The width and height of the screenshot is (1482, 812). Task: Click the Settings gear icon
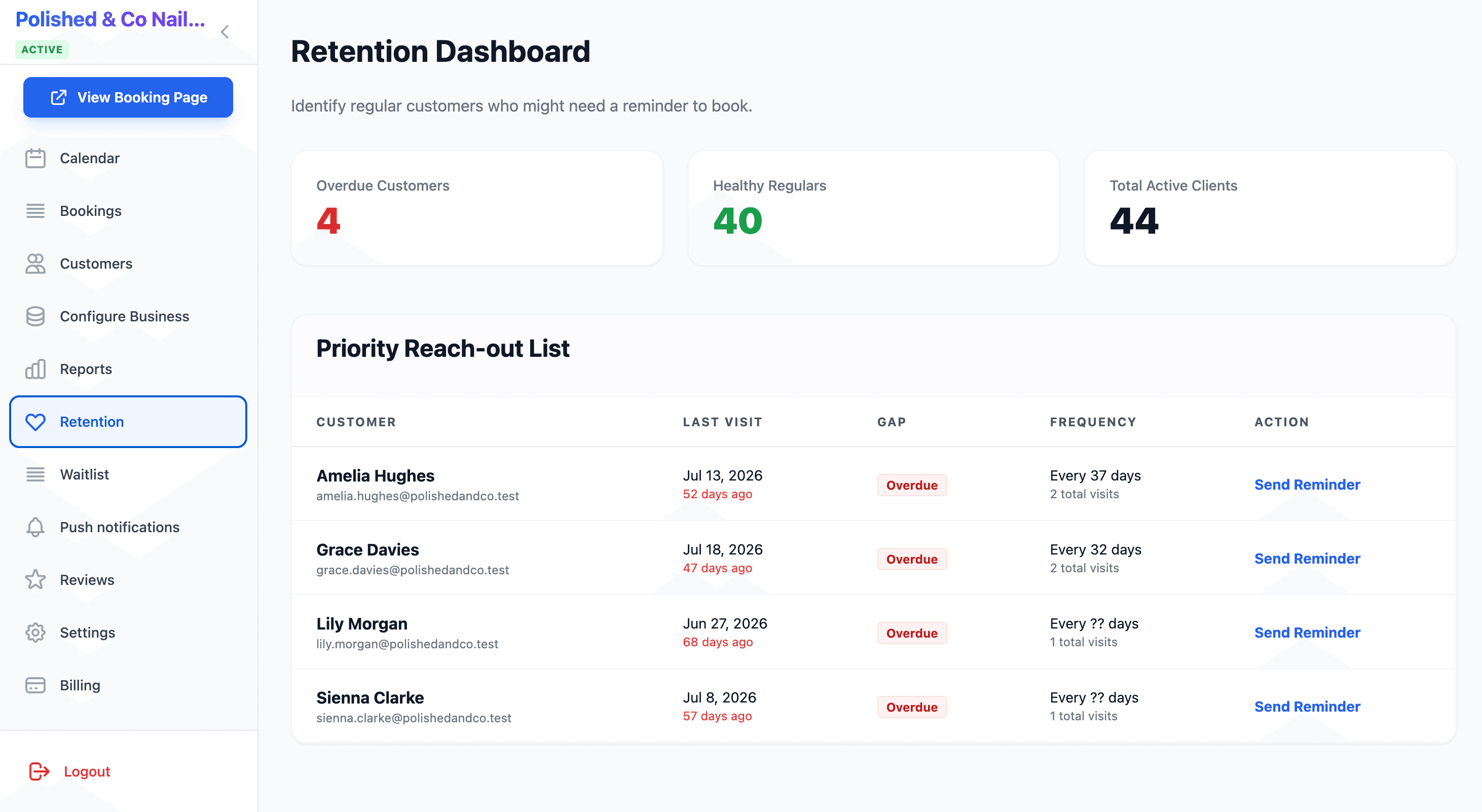[35, 633]
